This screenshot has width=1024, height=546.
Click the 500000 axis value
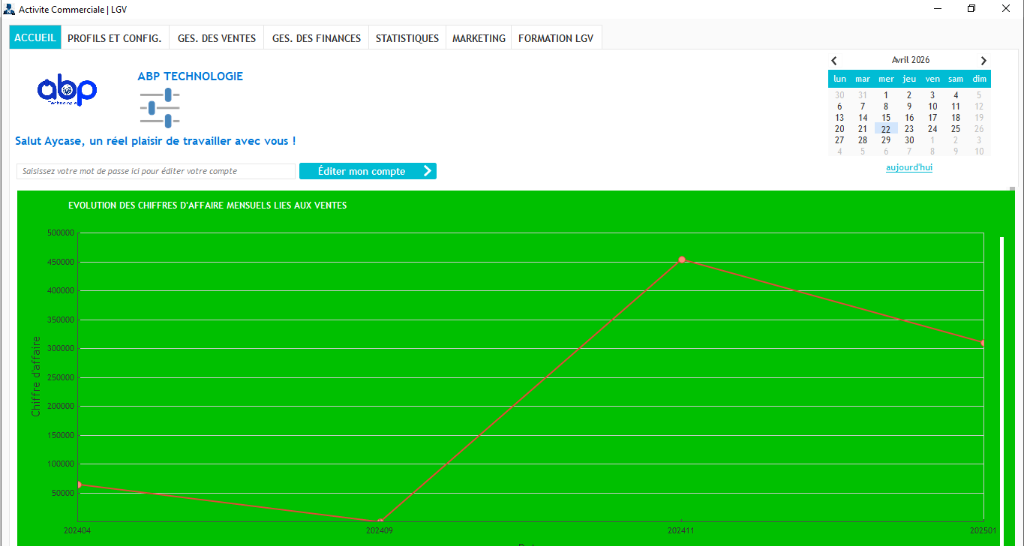click(61, 233)
